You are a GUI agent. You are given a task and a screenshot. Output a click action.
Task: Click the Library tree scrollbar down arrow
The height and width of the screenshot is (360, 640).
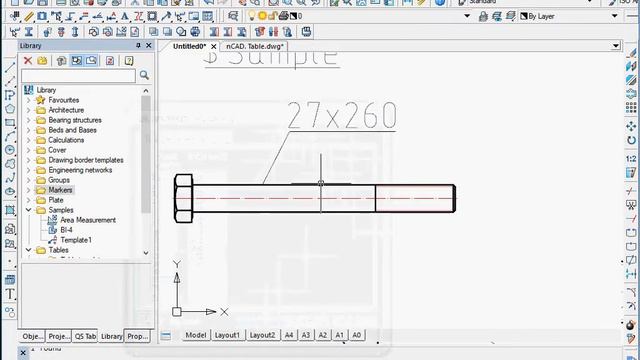146,253
